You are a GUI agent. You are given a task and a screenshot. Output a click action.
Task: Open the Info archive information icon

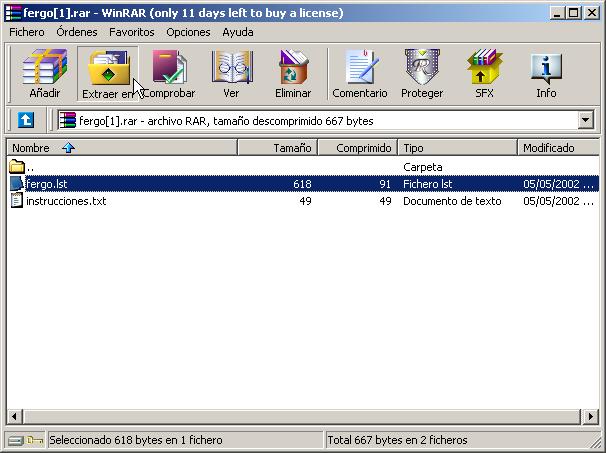tap(546, 74)
